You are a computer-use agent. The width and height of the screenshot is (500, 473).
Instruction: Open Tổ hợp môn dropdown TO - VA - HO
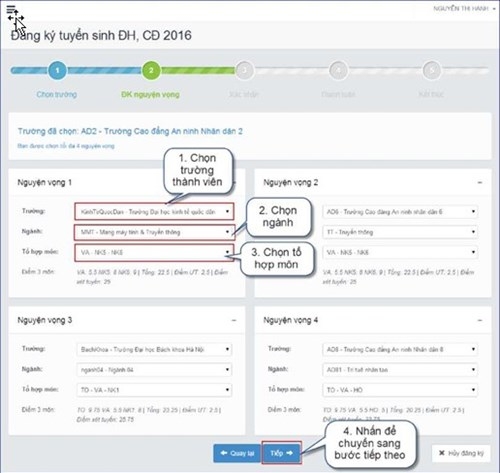pos(400,390)
